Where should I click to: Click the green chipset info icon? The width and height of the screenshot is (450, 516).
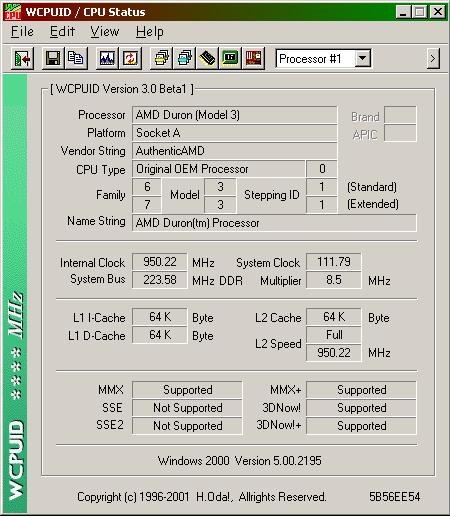tap(230, 59)
